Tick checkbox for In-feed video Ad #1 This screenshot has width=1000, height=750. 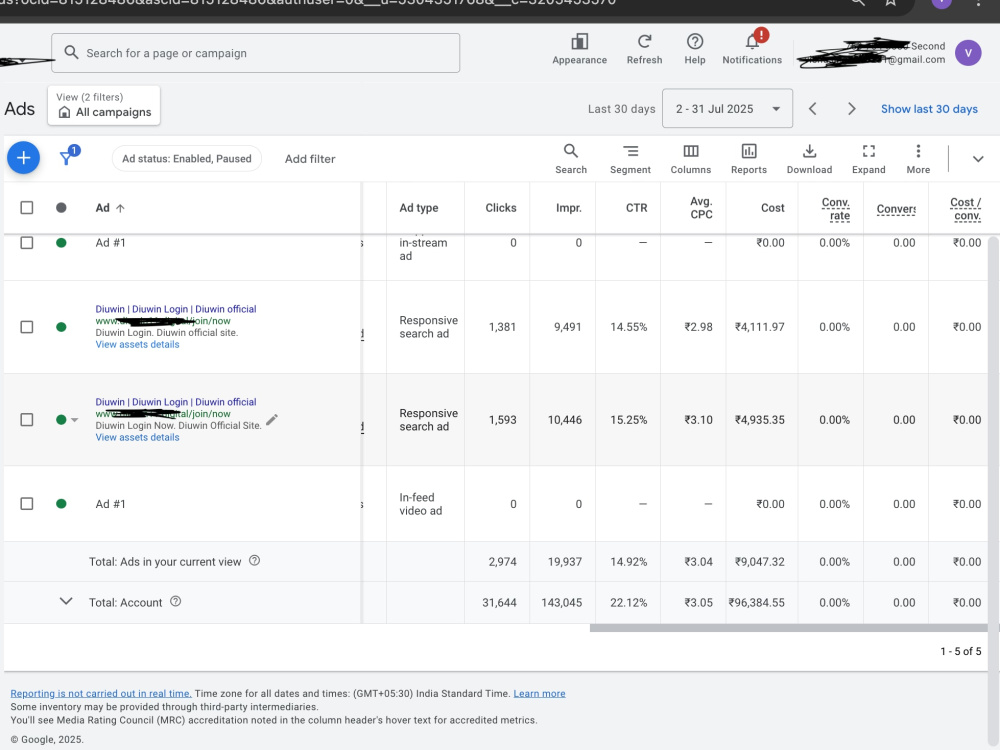tap(27, 504)
